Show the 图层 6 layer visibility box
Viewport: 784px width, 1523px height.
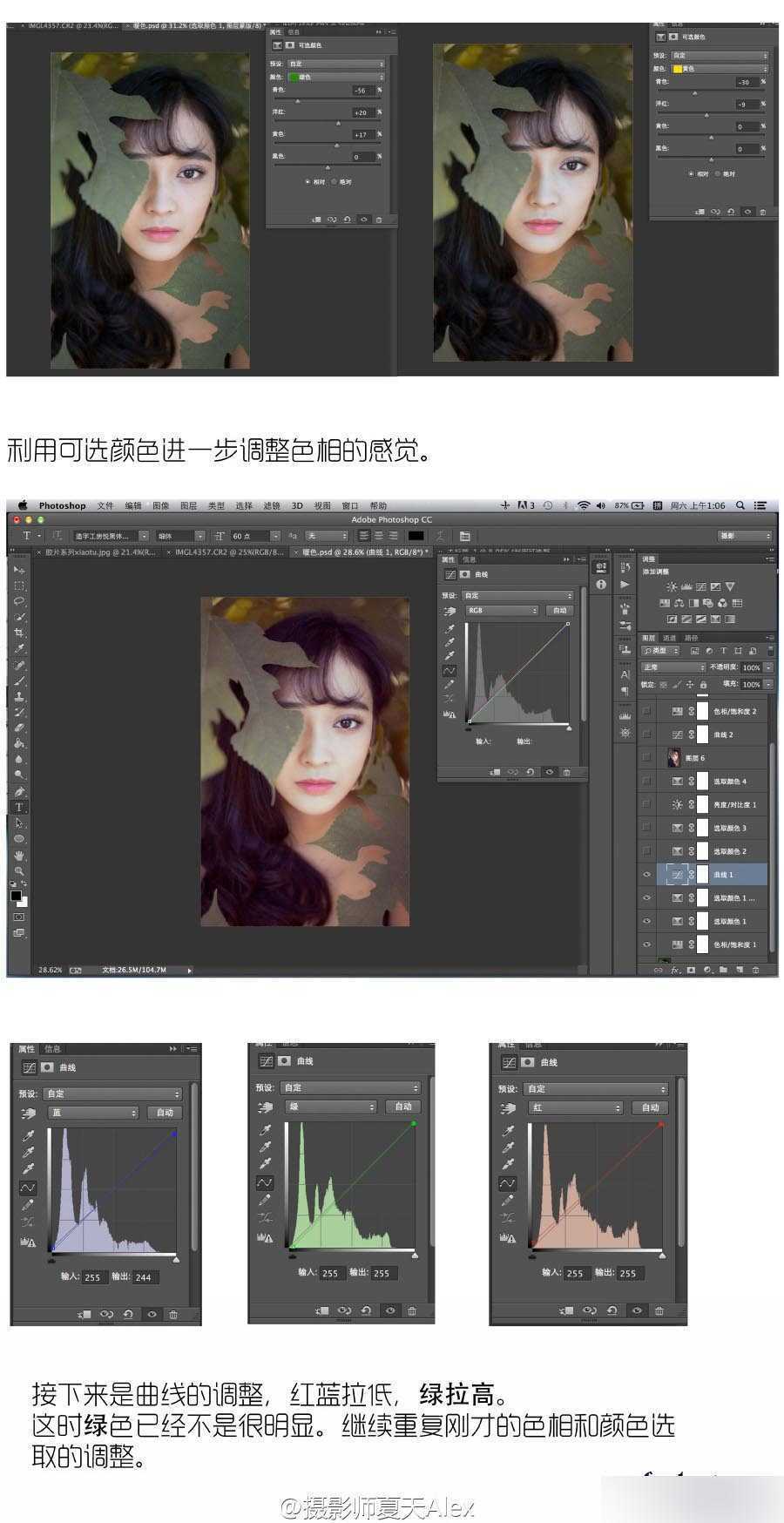[646, 758]
